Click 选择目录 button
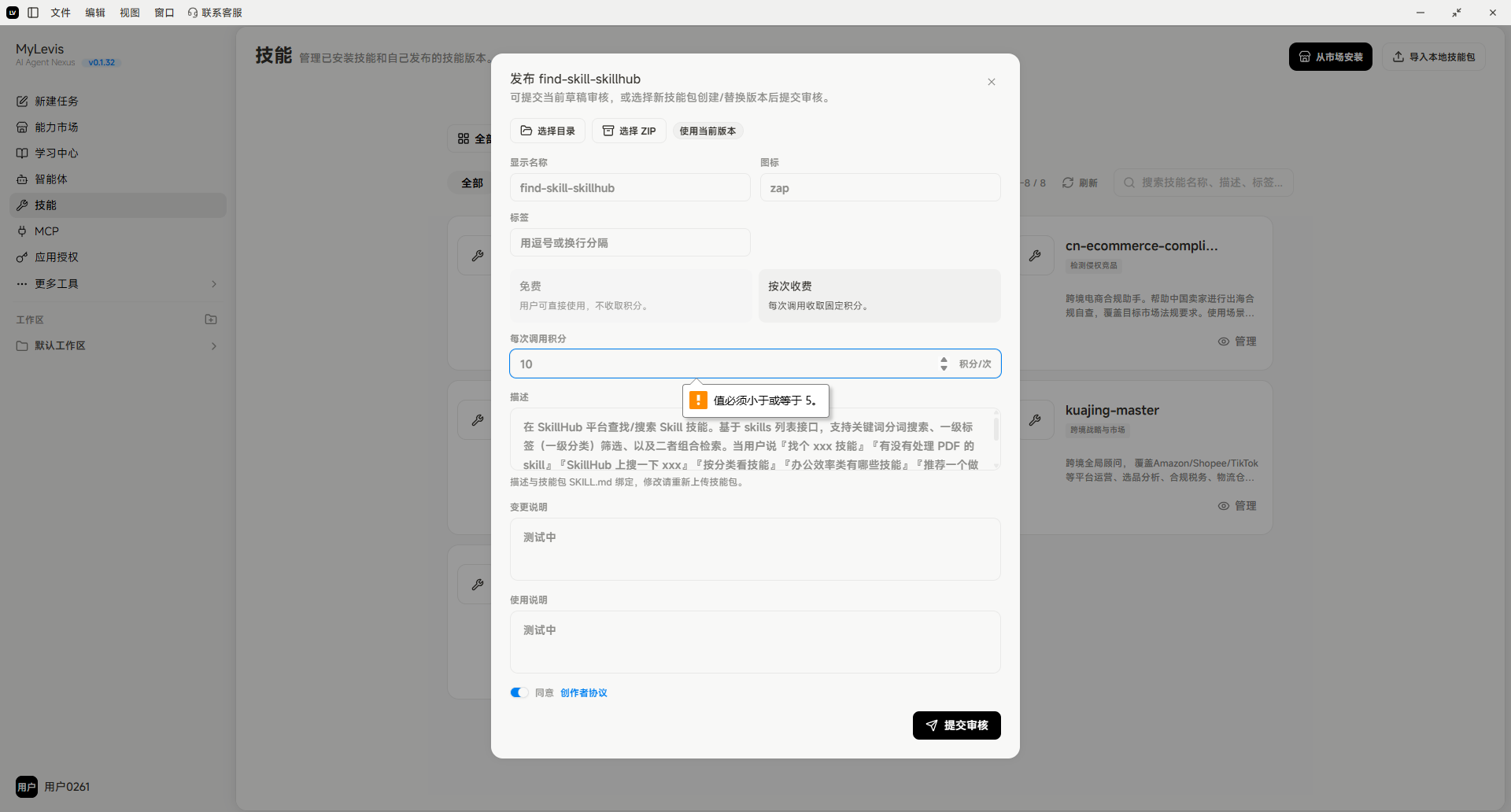The width and height of the screenshot is (1511, 812). (x=548, y=131)
